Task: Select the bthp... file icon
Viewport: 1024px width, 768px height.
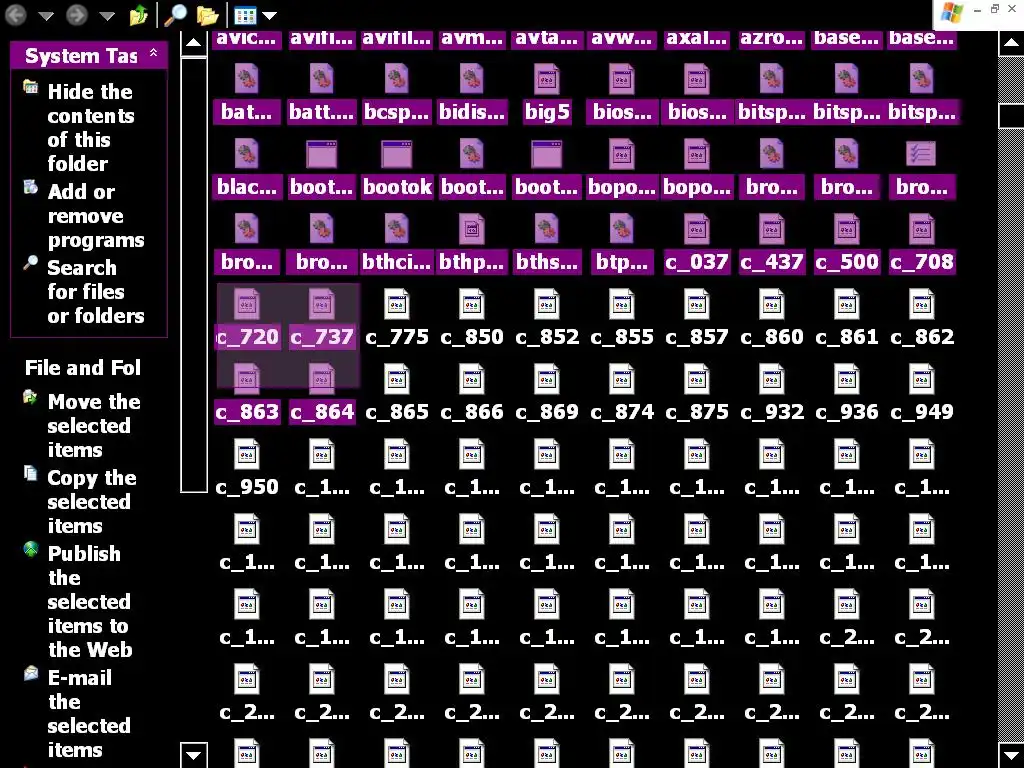Action: coord(472,229)
